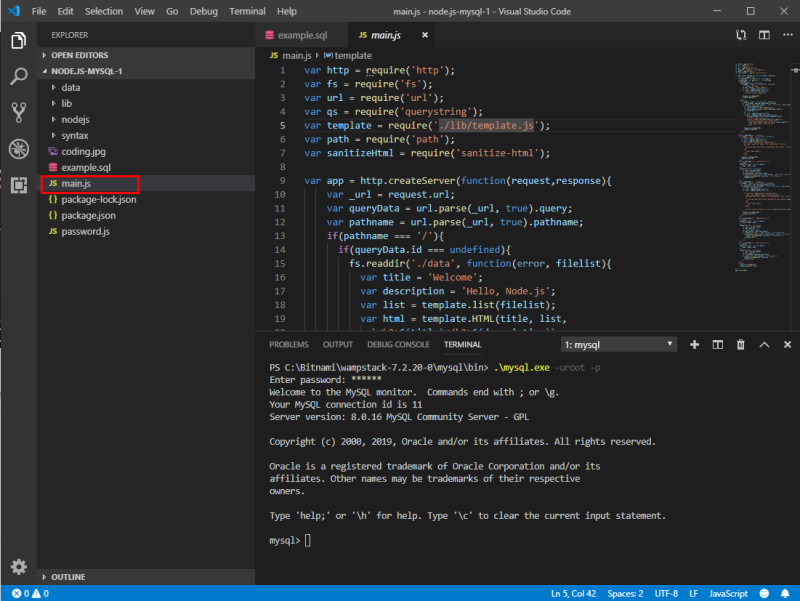800x601 pixels.
Task: Split the terminal panel
Action: [717, 345]
